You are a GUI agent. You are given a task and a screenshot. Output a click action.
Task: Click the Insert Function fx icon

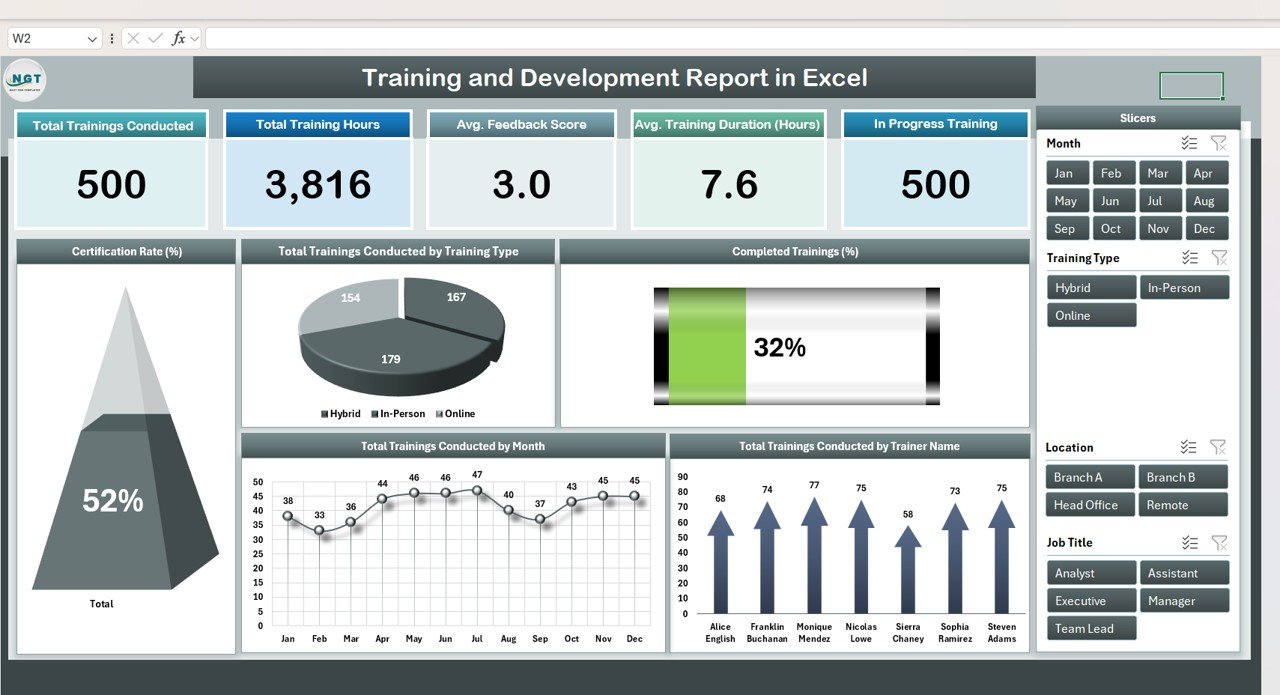point(178,38)
